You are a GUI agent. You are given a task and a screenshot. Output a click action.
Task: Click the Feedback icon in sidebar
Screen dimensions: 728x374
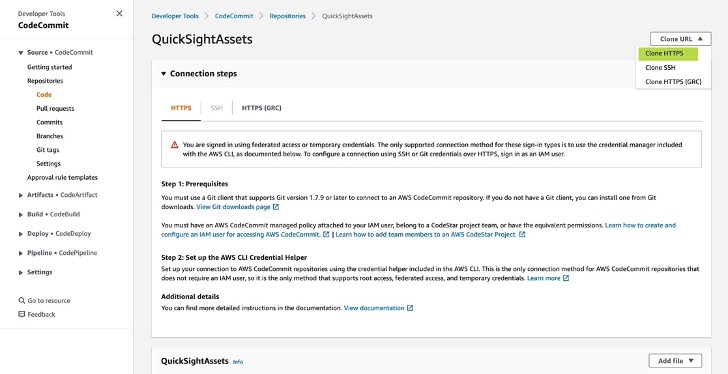pyautogui.click(x=21, y=314)
